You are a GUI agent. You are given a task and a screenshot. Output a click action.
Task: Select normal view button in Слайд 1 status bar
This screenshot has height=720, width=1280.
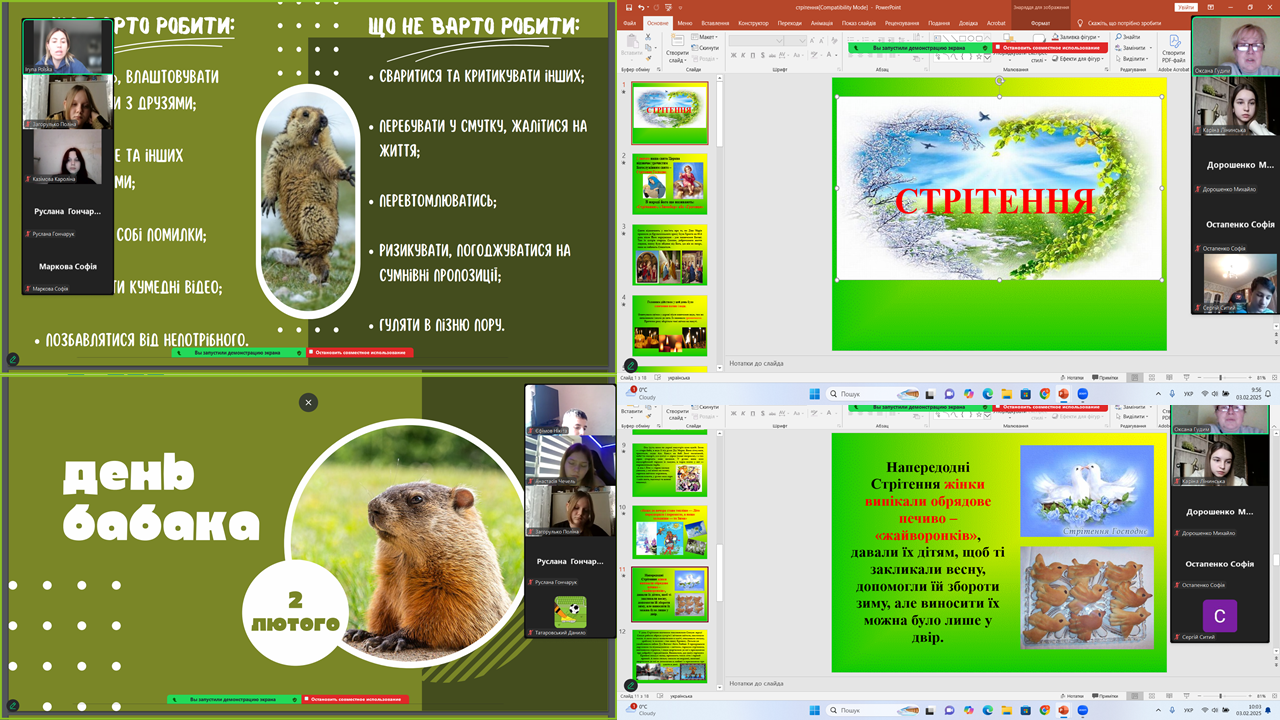1134,378
